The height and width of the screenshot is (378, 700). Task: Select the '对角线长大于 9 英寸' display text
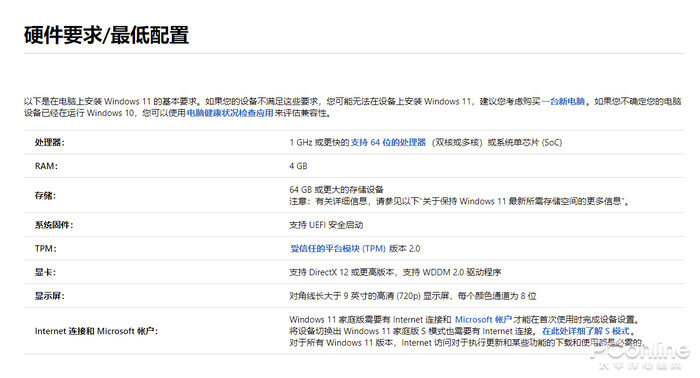[x=412, y=296]
